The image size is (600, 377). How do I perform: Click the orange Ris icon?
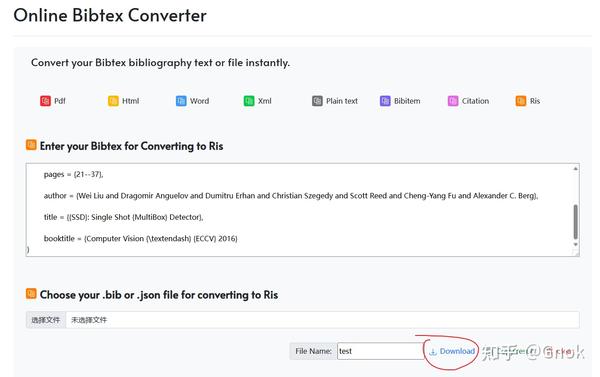521,101
